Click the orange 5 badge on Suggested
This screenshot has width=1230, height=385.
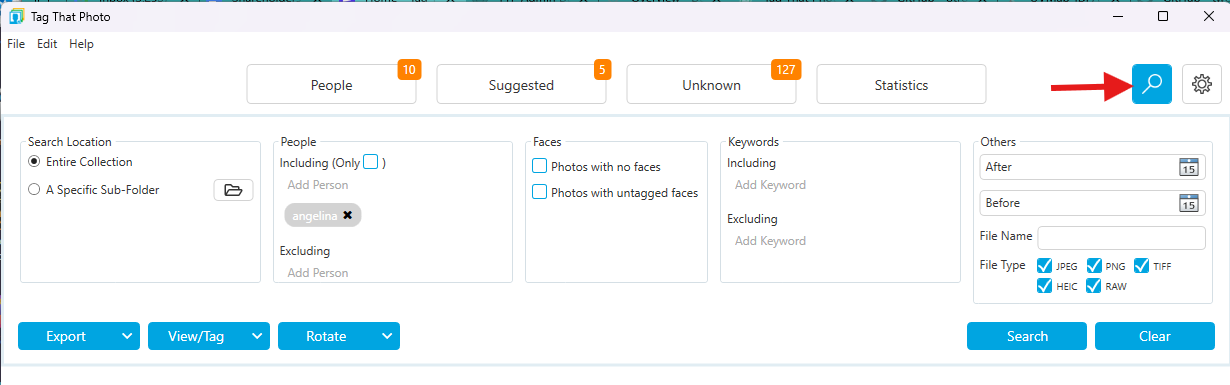[601, 70]
